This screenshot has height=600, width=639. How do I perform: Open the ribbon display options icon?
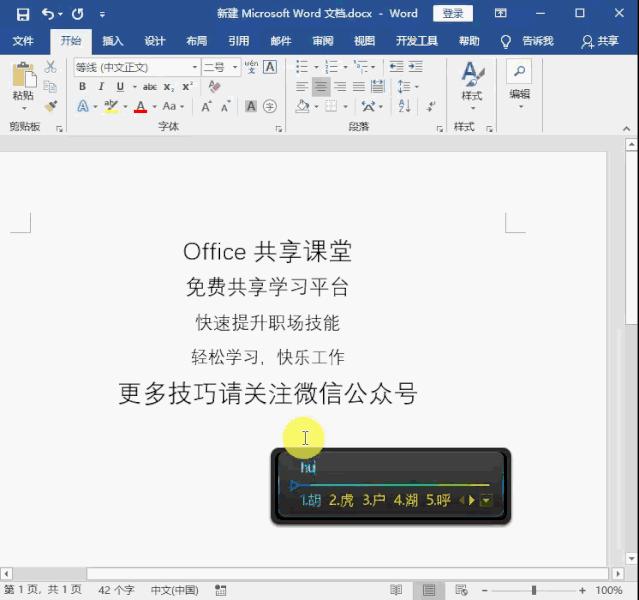point(500,13)
